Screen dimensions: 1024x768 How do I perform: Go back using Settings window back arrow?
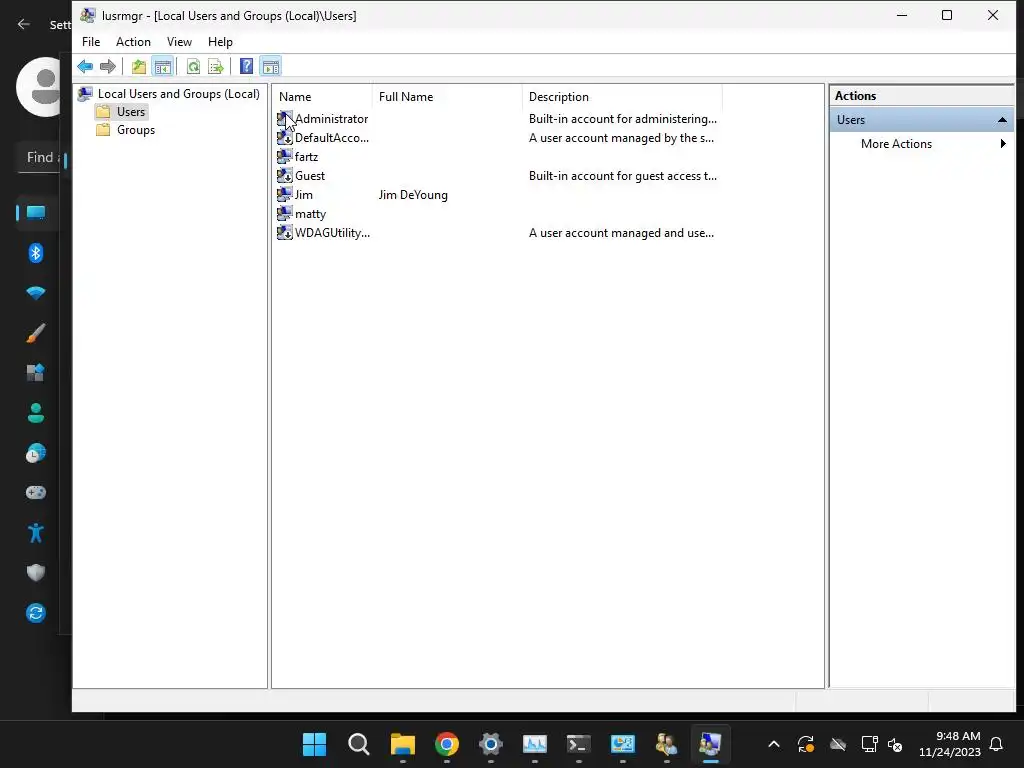[24, 24]
